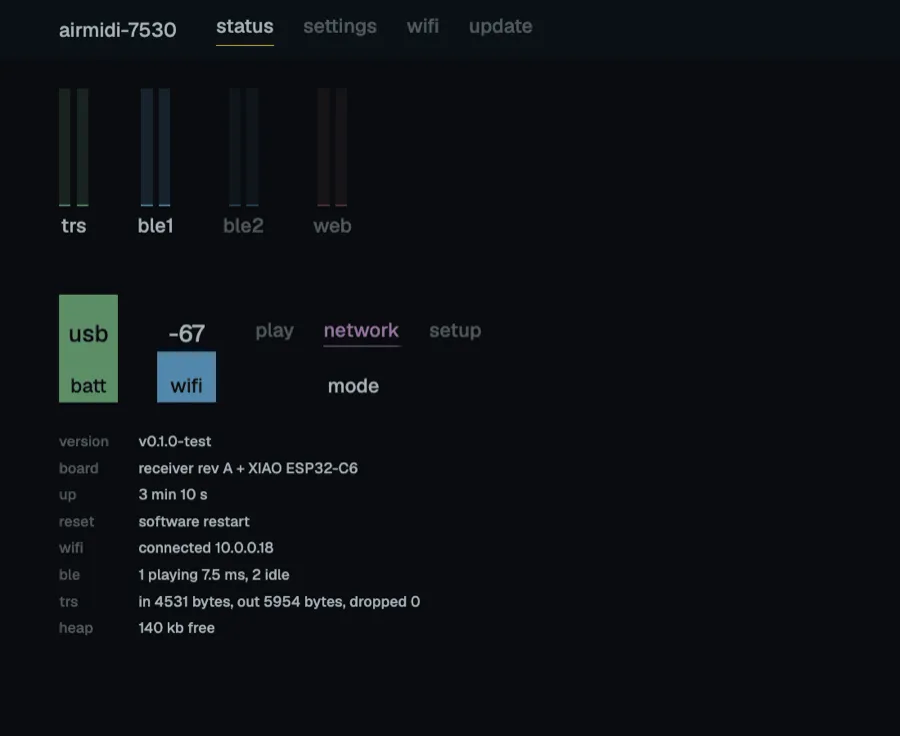Click the v0.1.0-test version value
The height and width of the screenshot is (736, 900).
(x=174, y=441)
